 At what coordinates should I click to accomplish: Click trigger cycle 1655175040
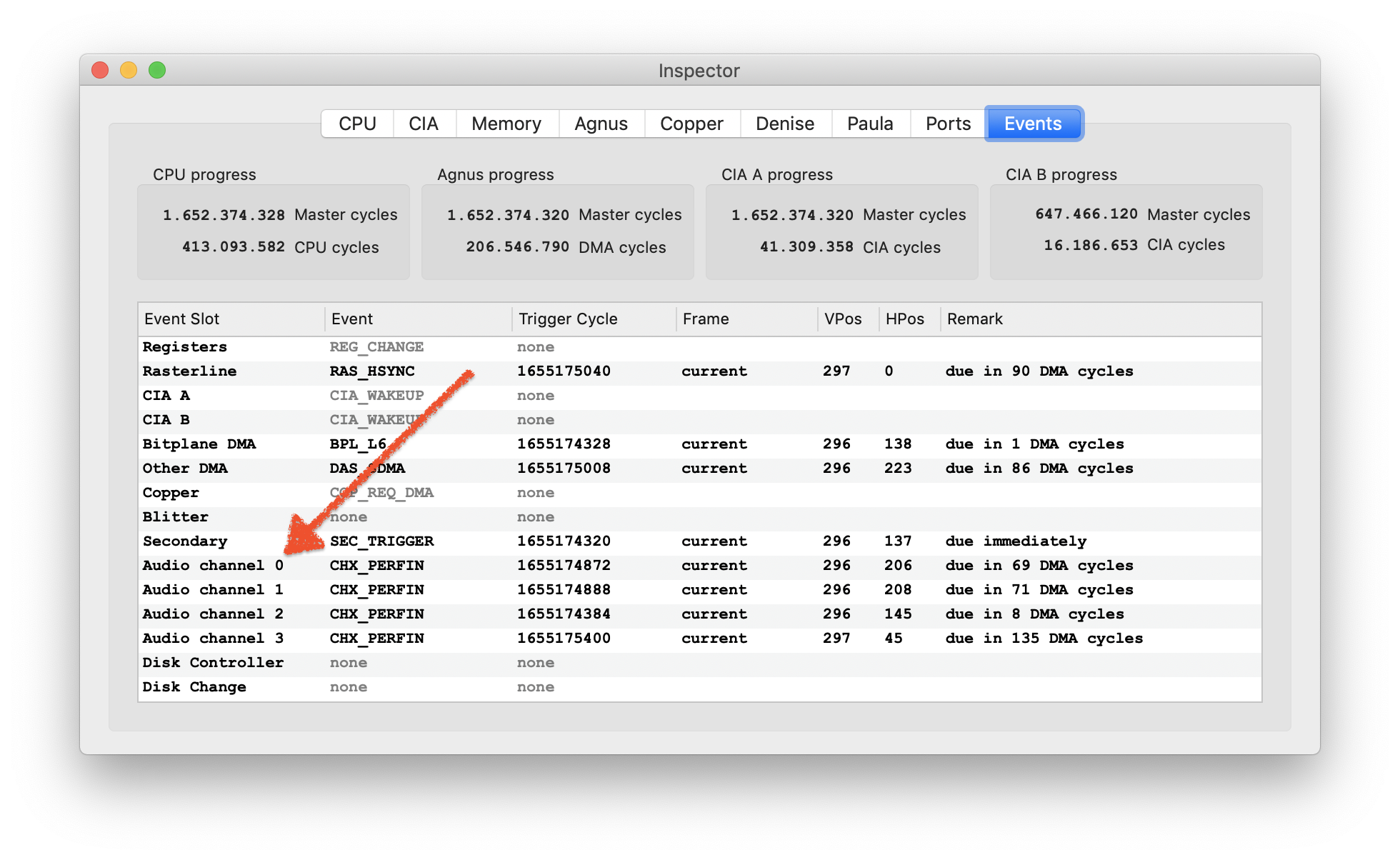[x=564, y=371]
